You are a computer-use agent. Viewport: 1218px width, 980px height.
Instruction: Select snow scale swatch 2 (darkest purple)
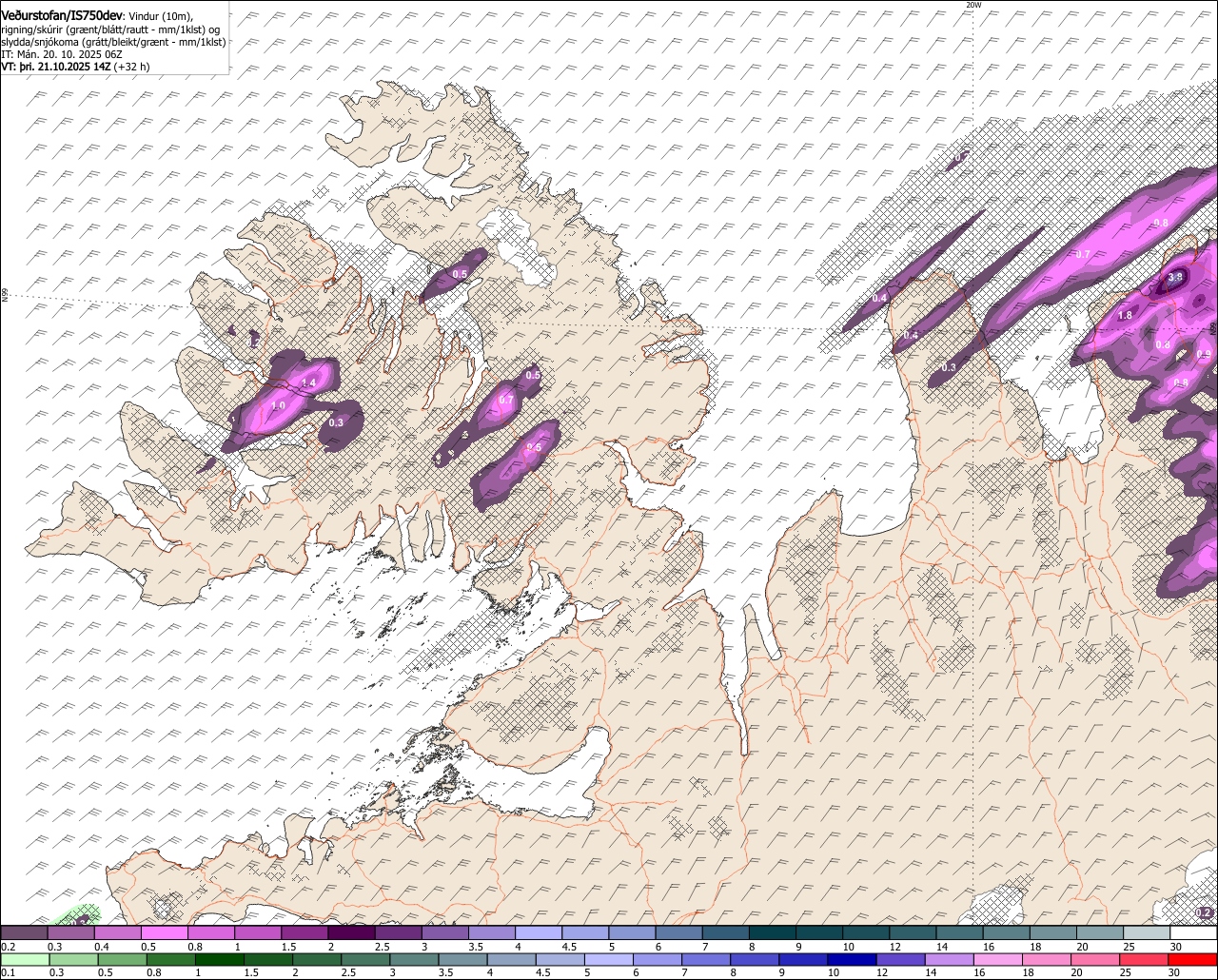click(x=350, y=932)
